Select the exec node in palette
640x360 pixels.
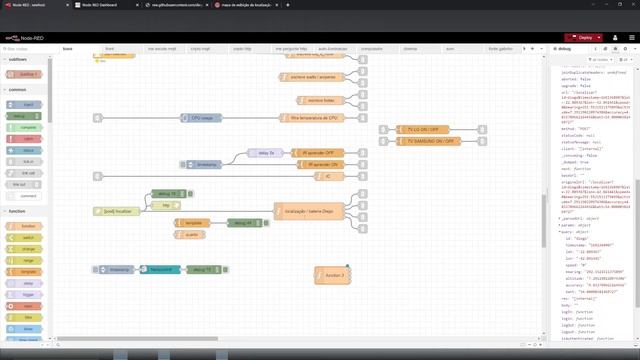pos(24,306)
